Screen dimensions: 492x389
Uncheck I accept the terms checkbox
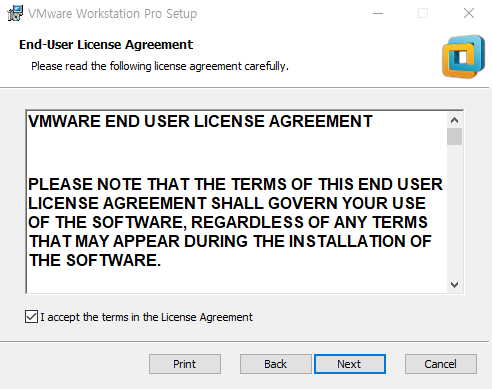point(31,317)
